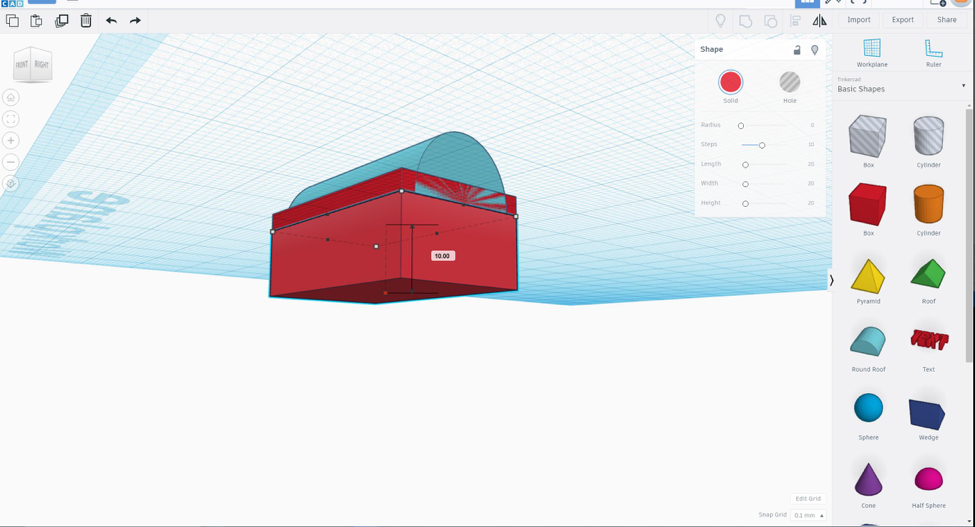Click the Import button
Viewport: 975px width, 527px height.
pyautogui.click(x=859, y=20)
